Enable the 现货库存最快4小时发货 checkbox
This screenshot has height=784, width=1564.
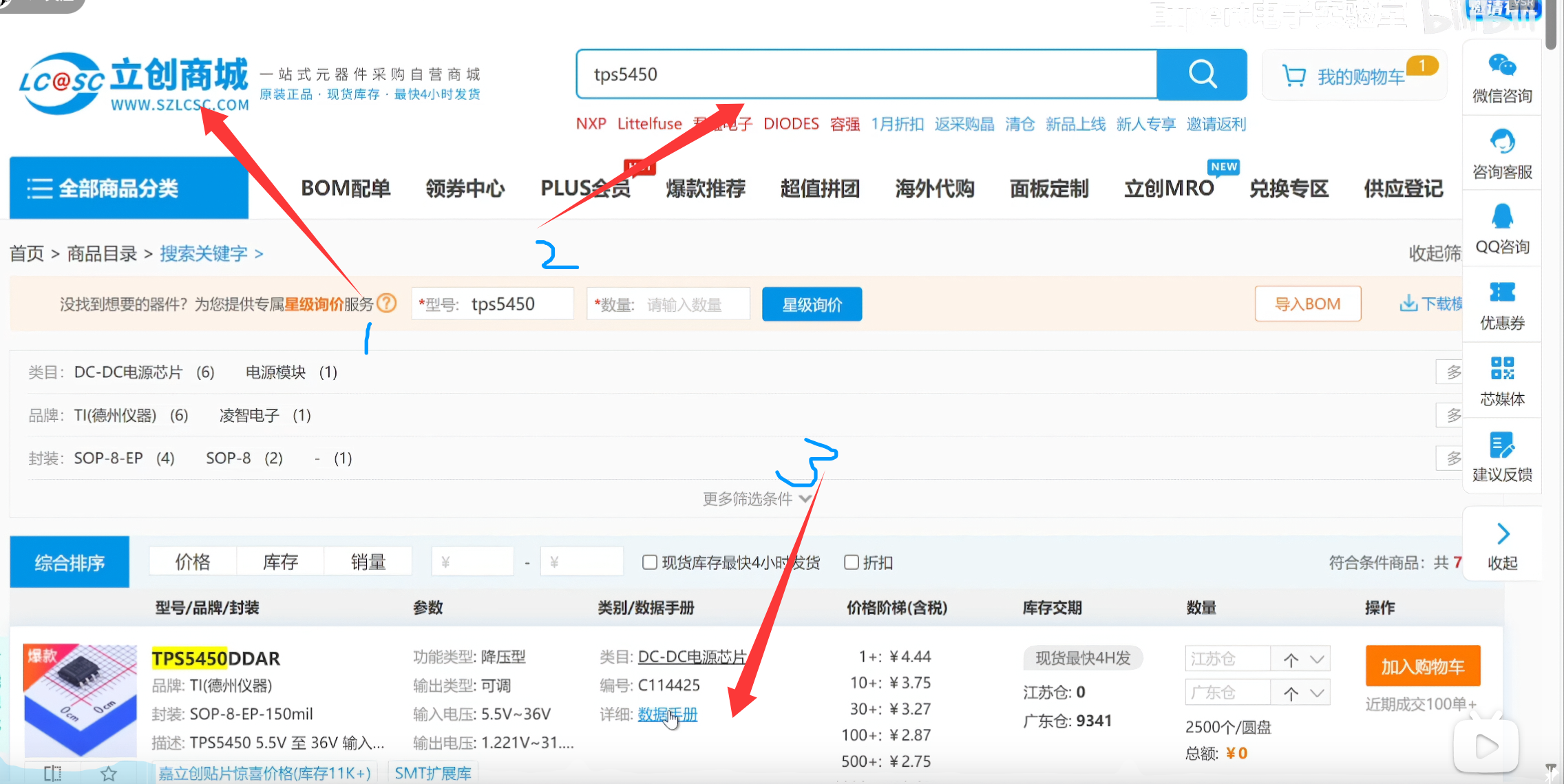[x=649, y=562]
